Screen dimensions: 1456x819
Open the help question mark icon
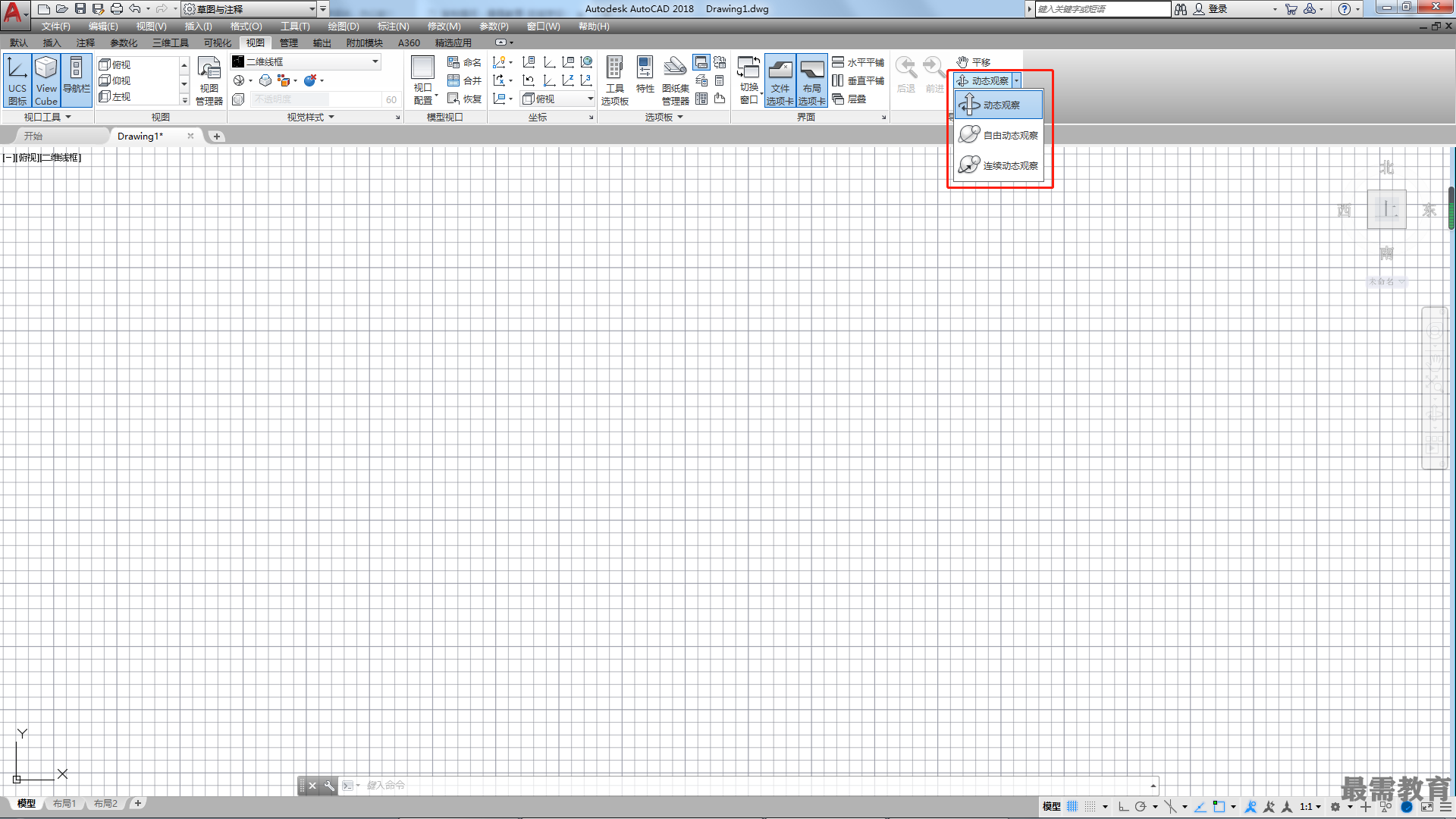click(x=1344, y=9)
